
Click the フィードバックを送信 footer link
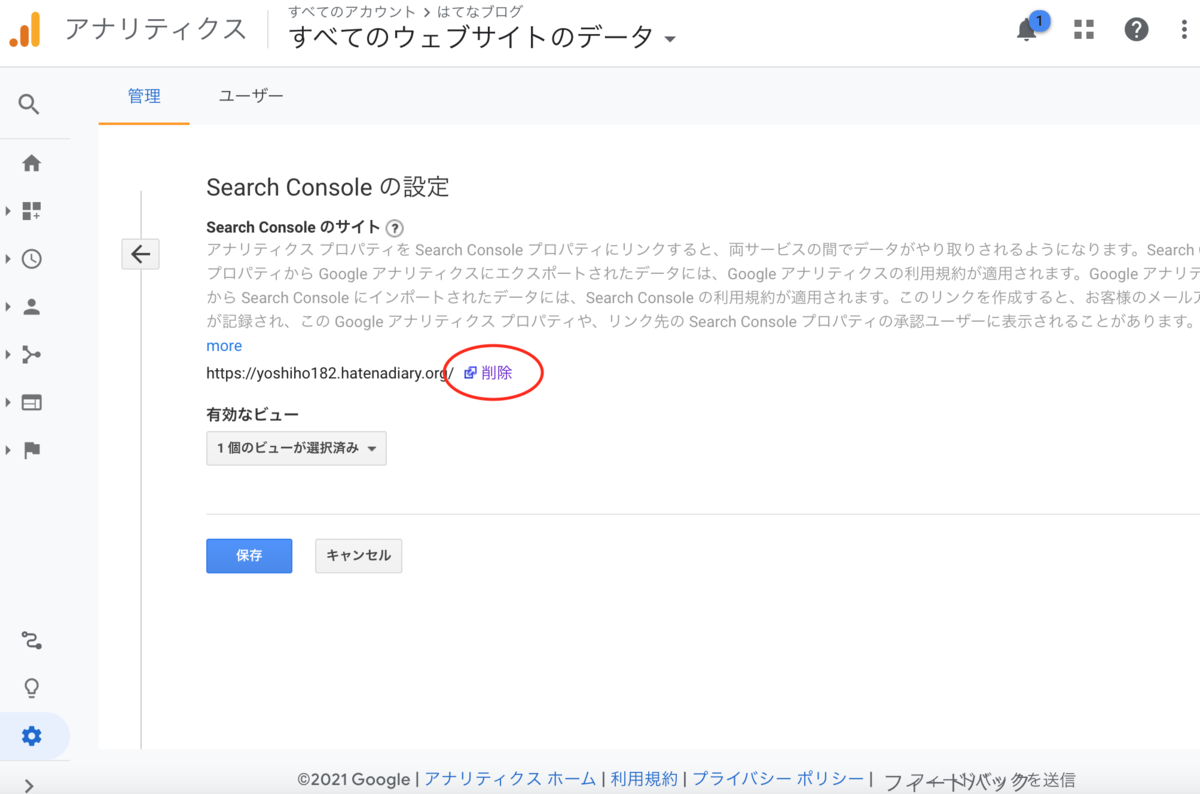point(979,780)
